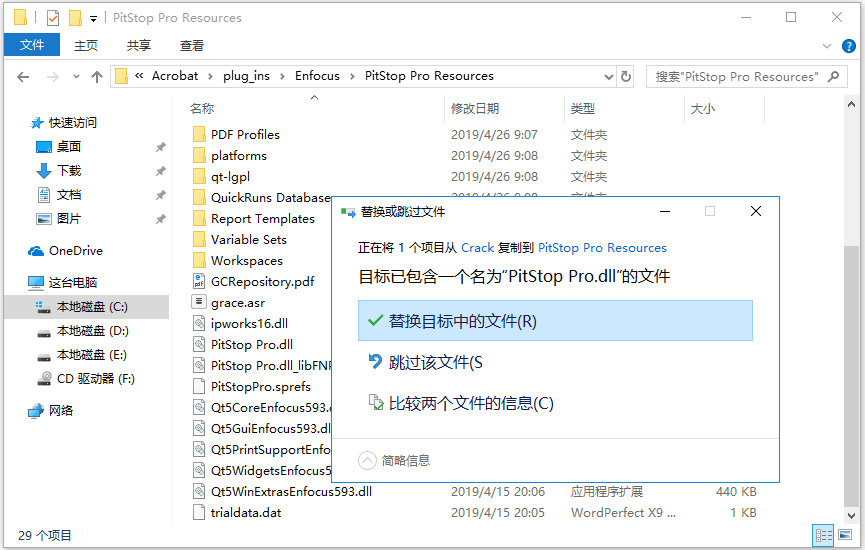Click the vertical scrollbar down arrow
The image size is (865, 550).
[851, 516]
